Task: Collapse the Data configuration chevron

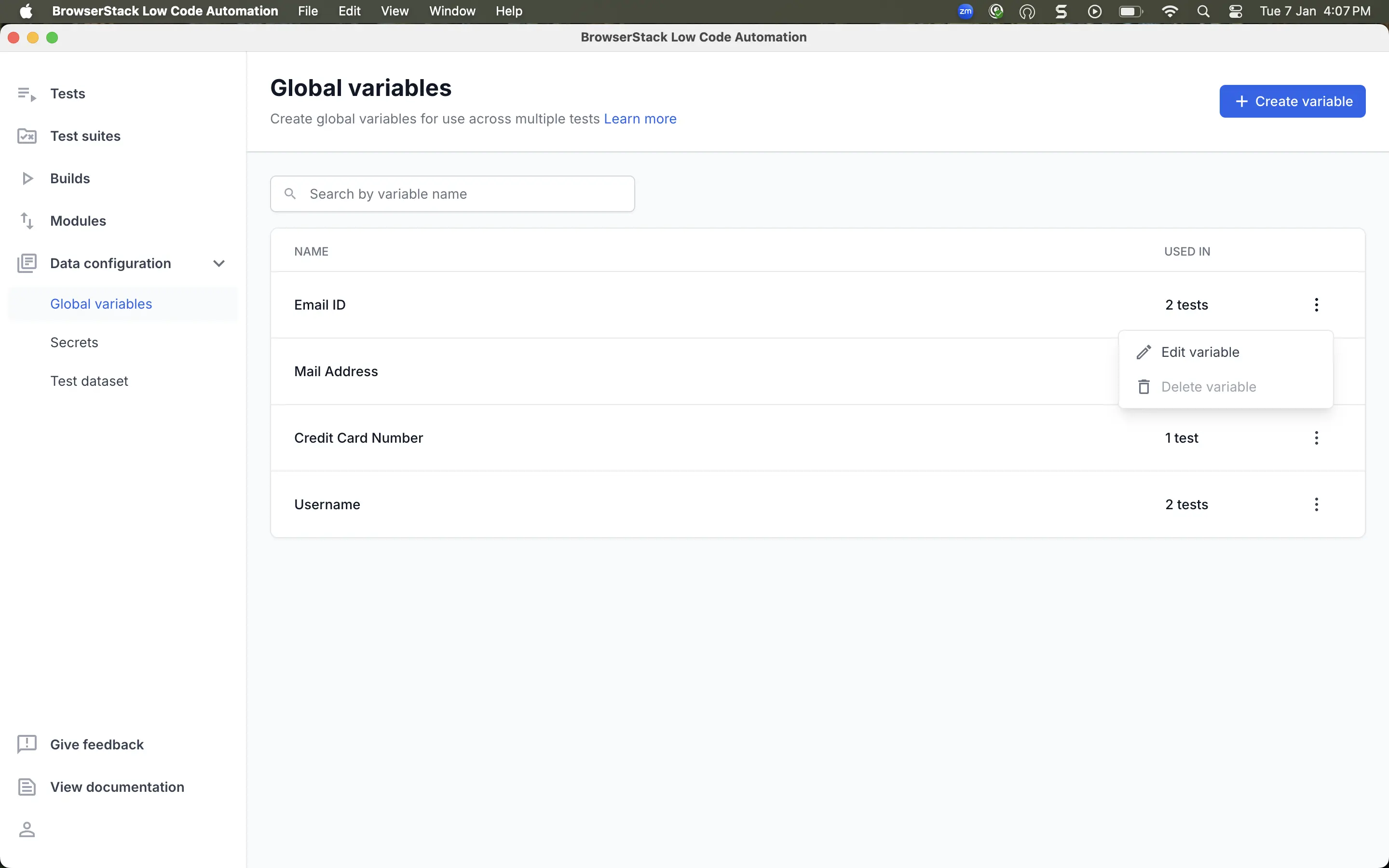Action: (218, 263)
